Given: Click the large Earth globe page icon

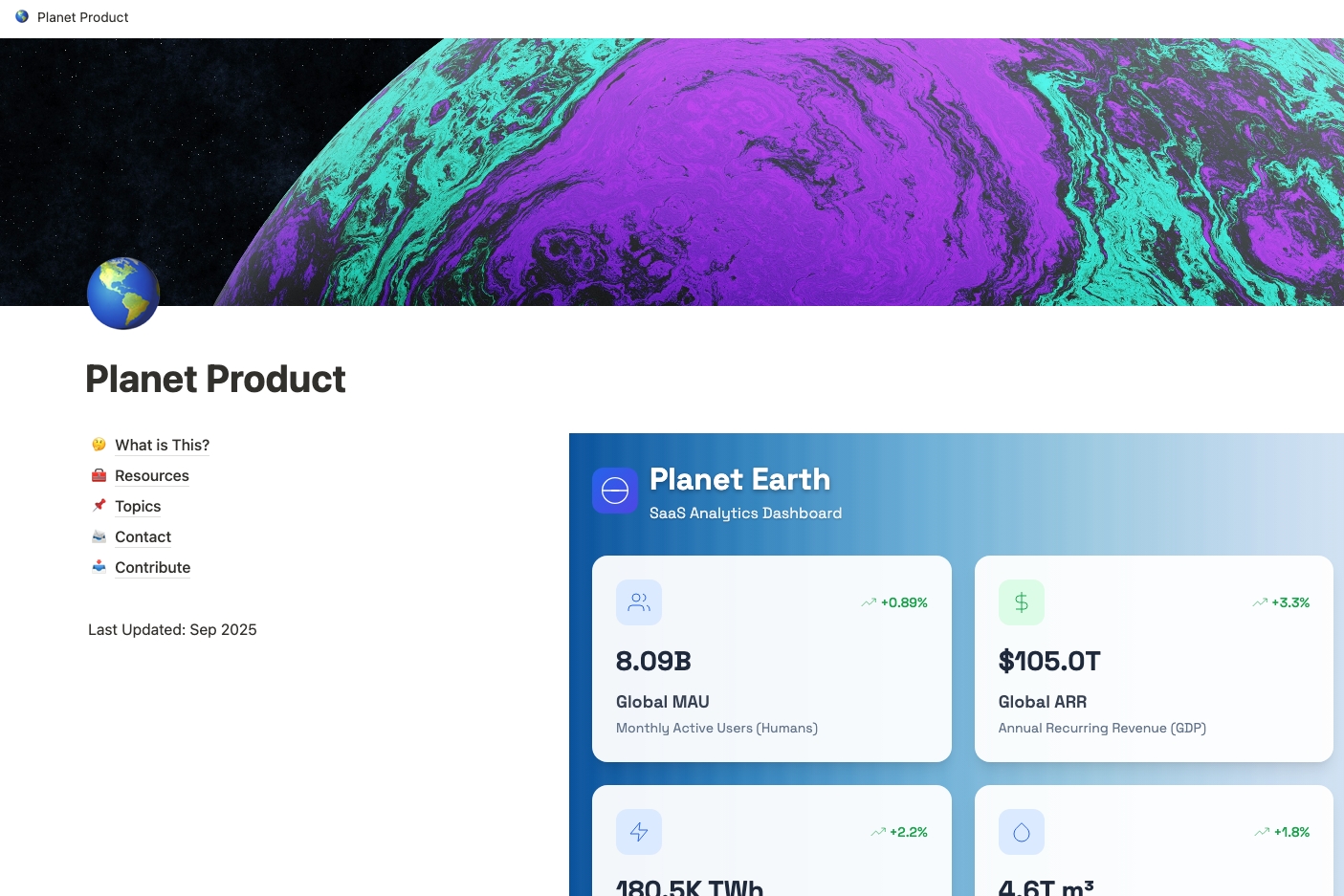Looking at the screenshot, I should coord(123,294).
